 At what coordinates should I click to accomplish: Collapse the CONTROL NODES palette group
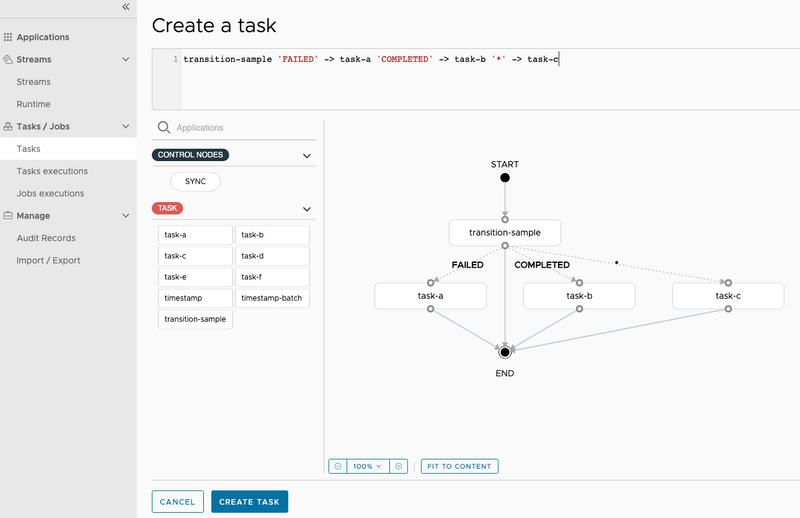[x=307, y=156]
